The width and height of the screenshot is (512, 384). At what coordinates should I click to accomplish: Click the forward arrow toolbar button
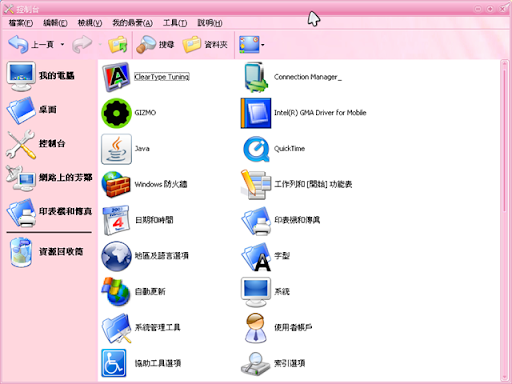coord(82,44)
